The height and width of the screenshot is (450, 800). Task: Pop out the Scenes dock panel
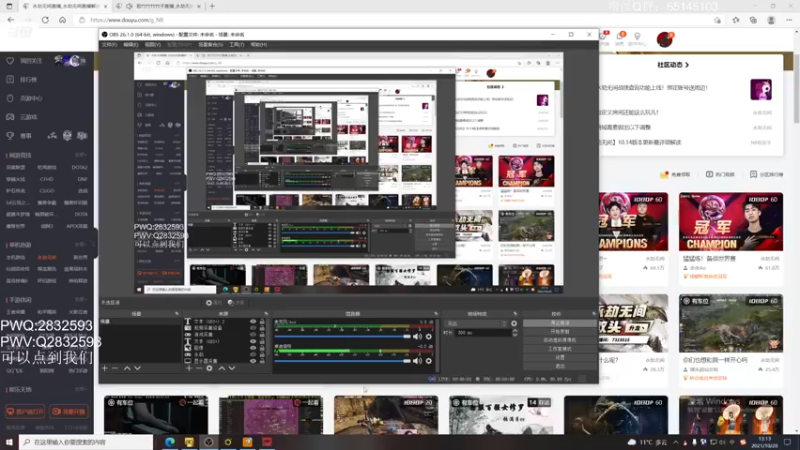tap(177, 314)
